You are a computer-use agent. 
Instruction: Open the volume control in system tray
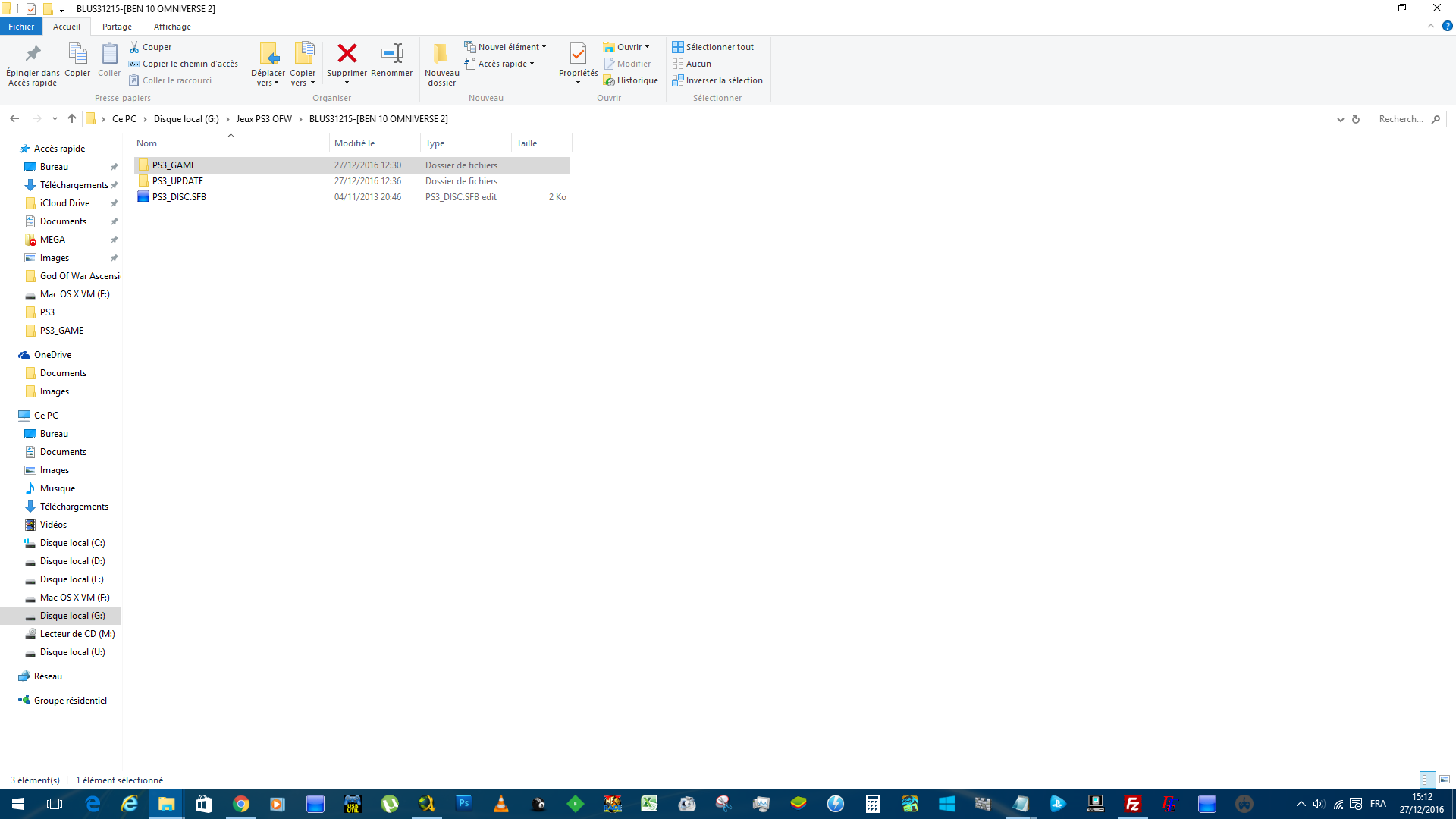pos(1319,804)
